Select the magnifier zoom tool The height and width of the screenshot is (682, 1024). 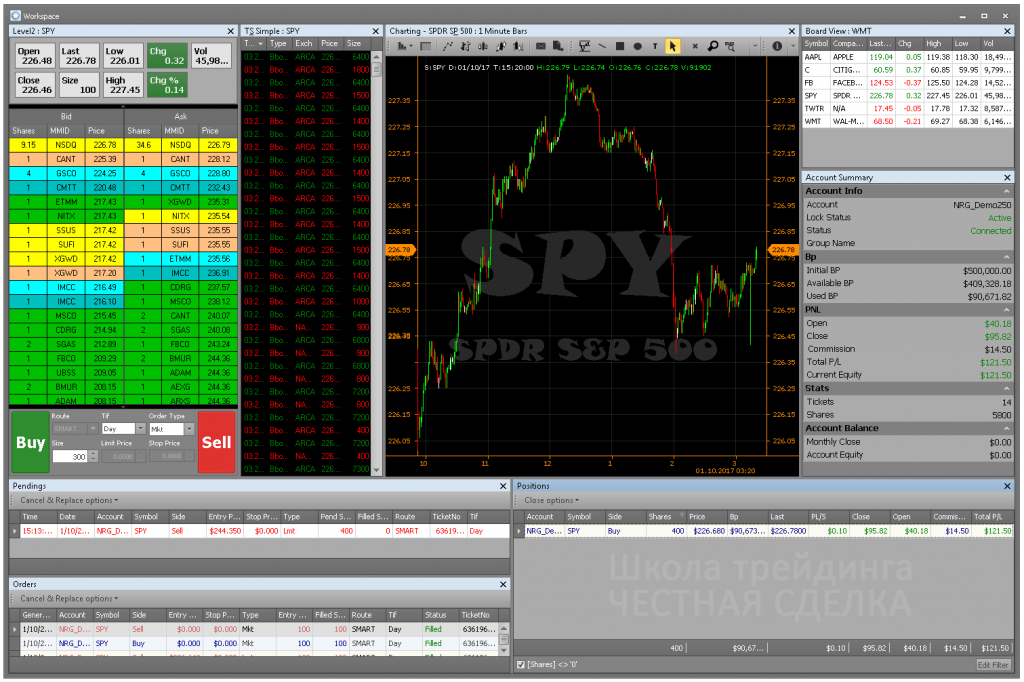pyautogui.click(x=712, y=46)
